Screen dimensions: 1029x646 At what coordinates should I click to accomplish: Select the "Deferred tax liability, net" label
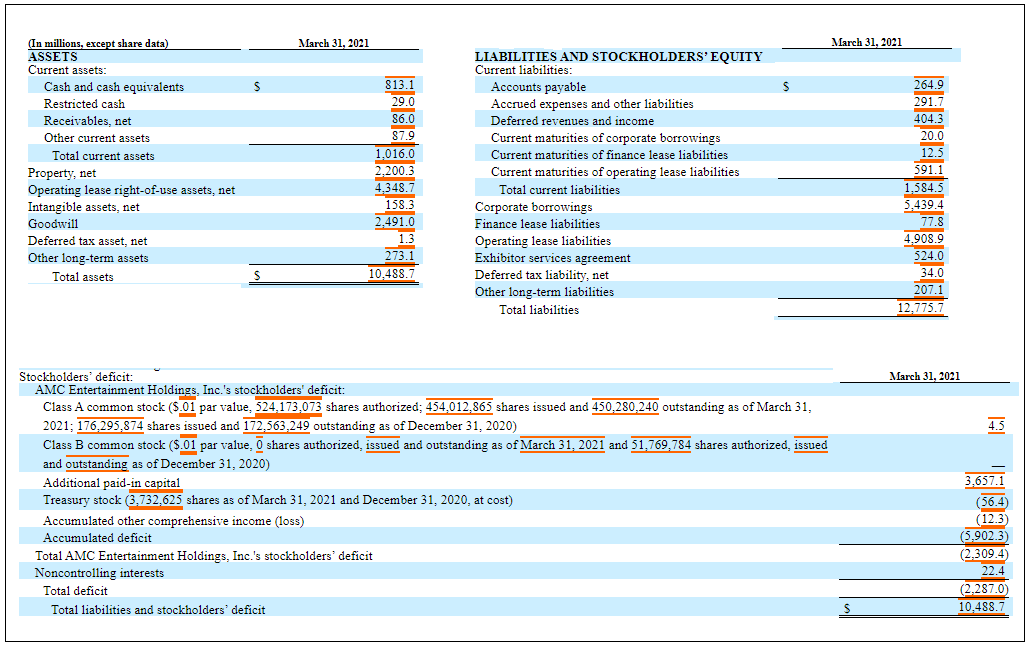[x=541, y=275]
